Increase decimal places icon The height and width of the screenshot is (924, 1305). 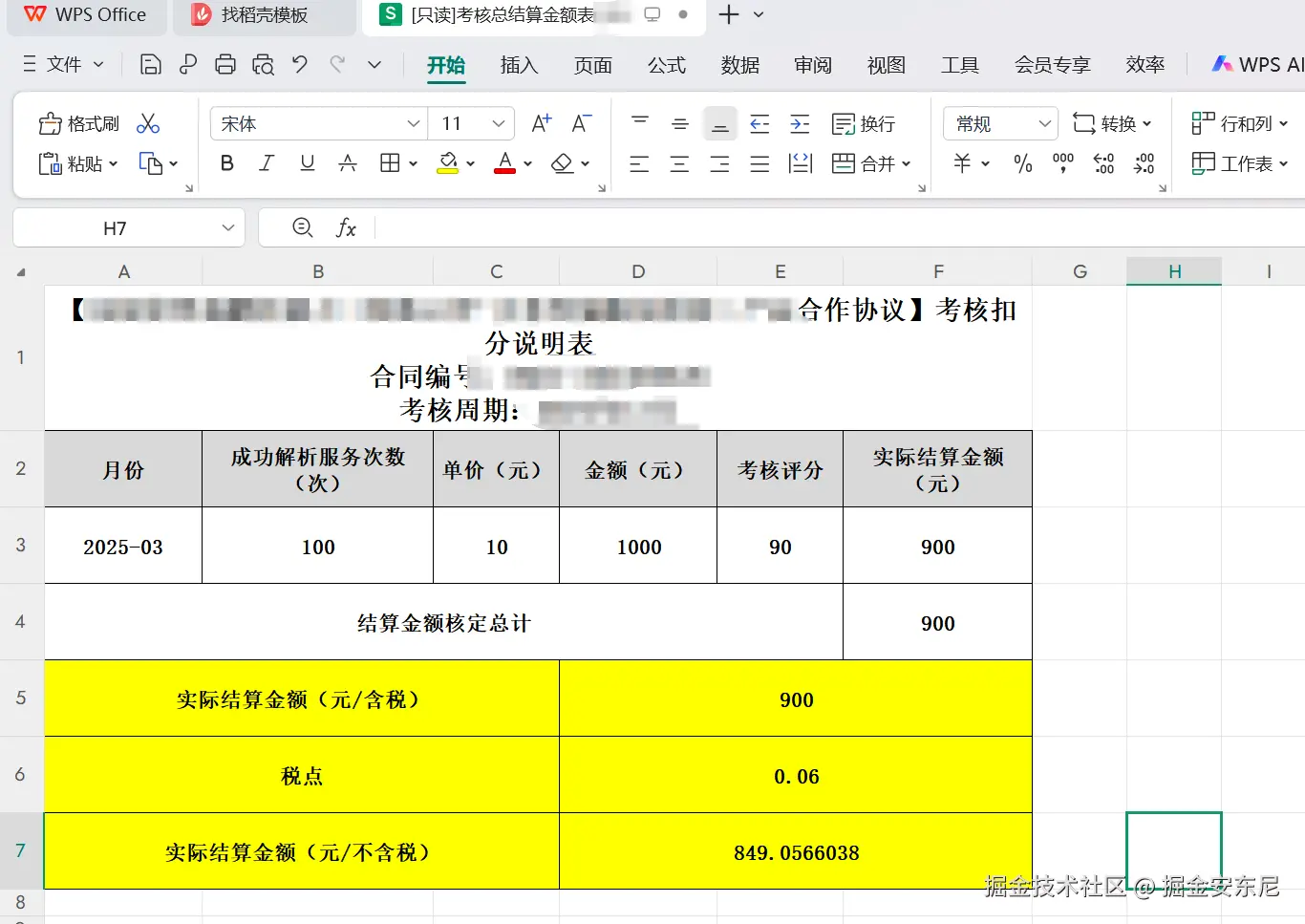pos(1103,163)
